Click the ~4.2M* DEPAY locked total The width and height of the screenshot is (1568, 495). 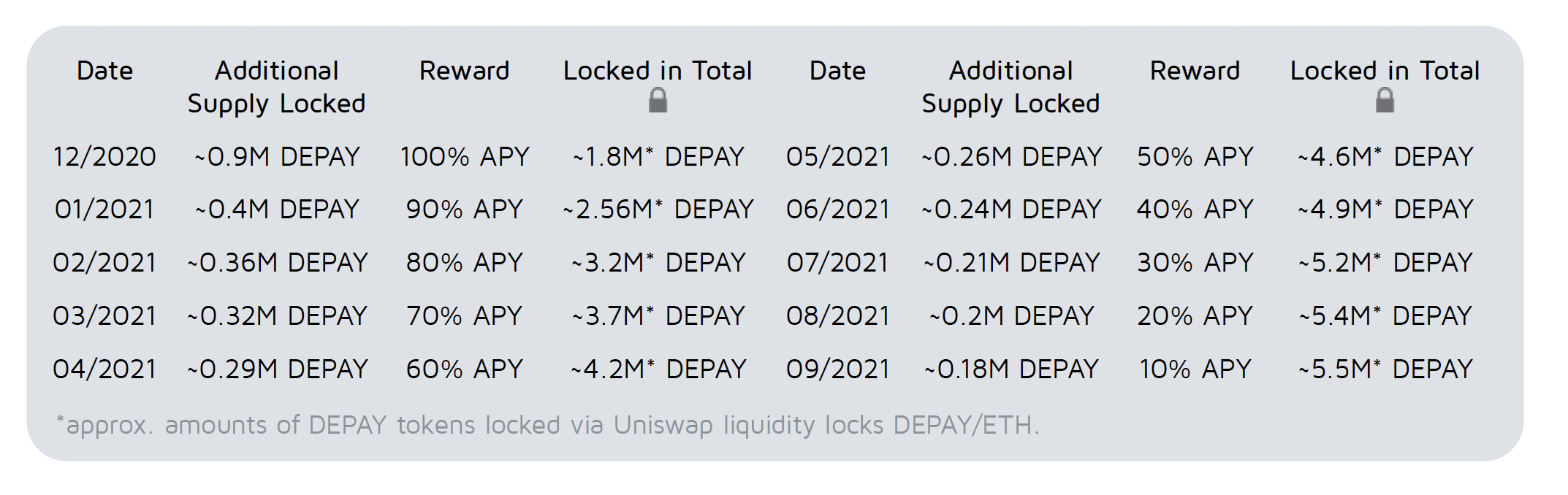tap(658, 369)
